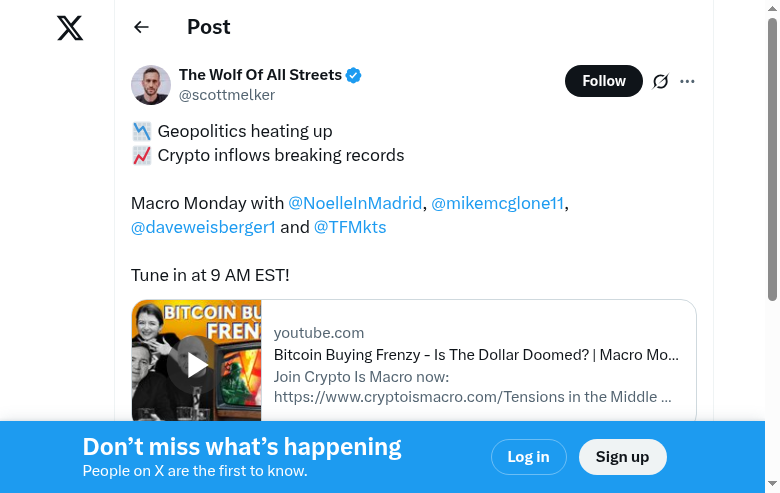
Task: Click the youtube.com source label
Action: click(x=319, y=333)
